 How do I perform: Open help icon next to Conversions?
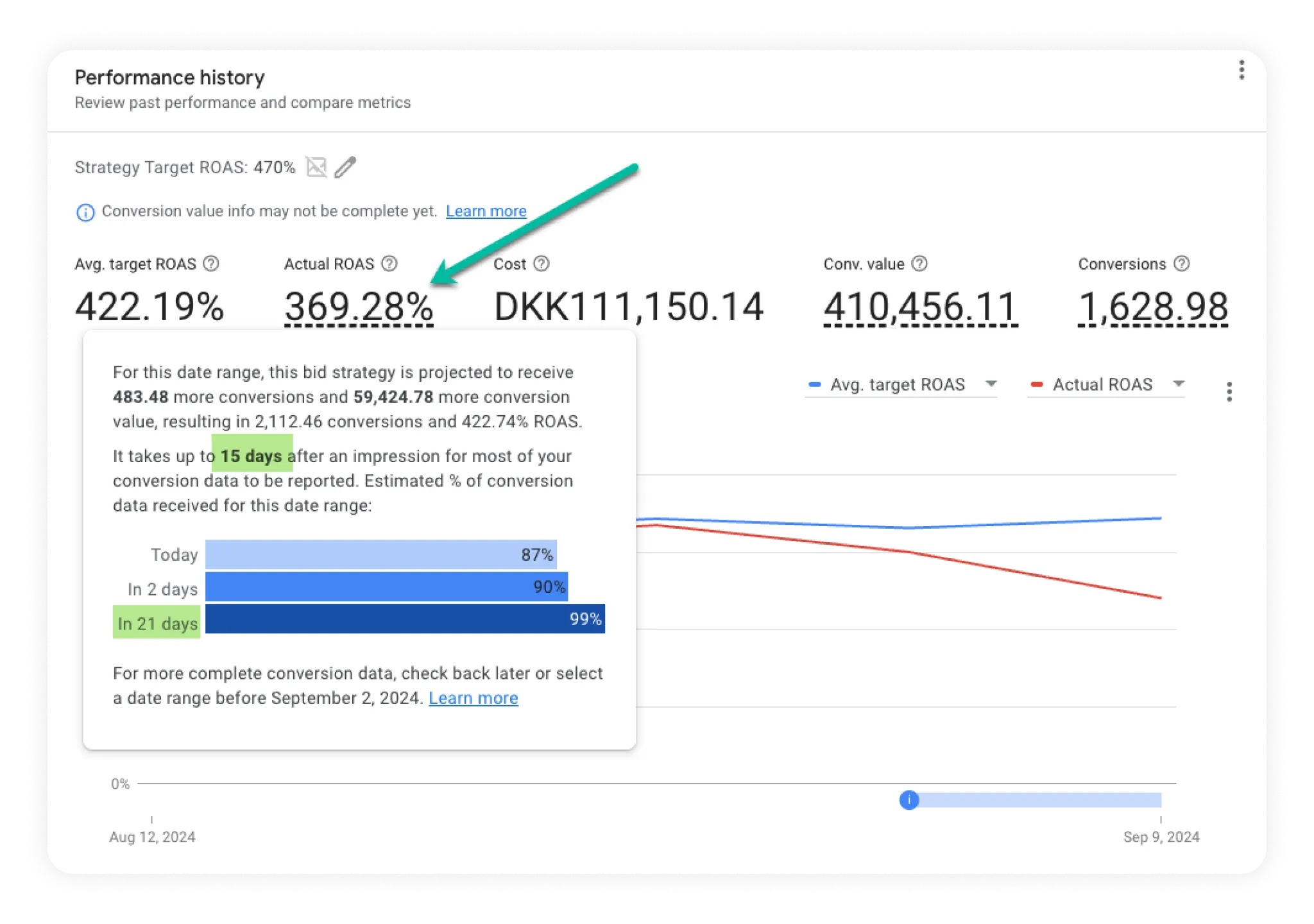(x=1181, y=264)
